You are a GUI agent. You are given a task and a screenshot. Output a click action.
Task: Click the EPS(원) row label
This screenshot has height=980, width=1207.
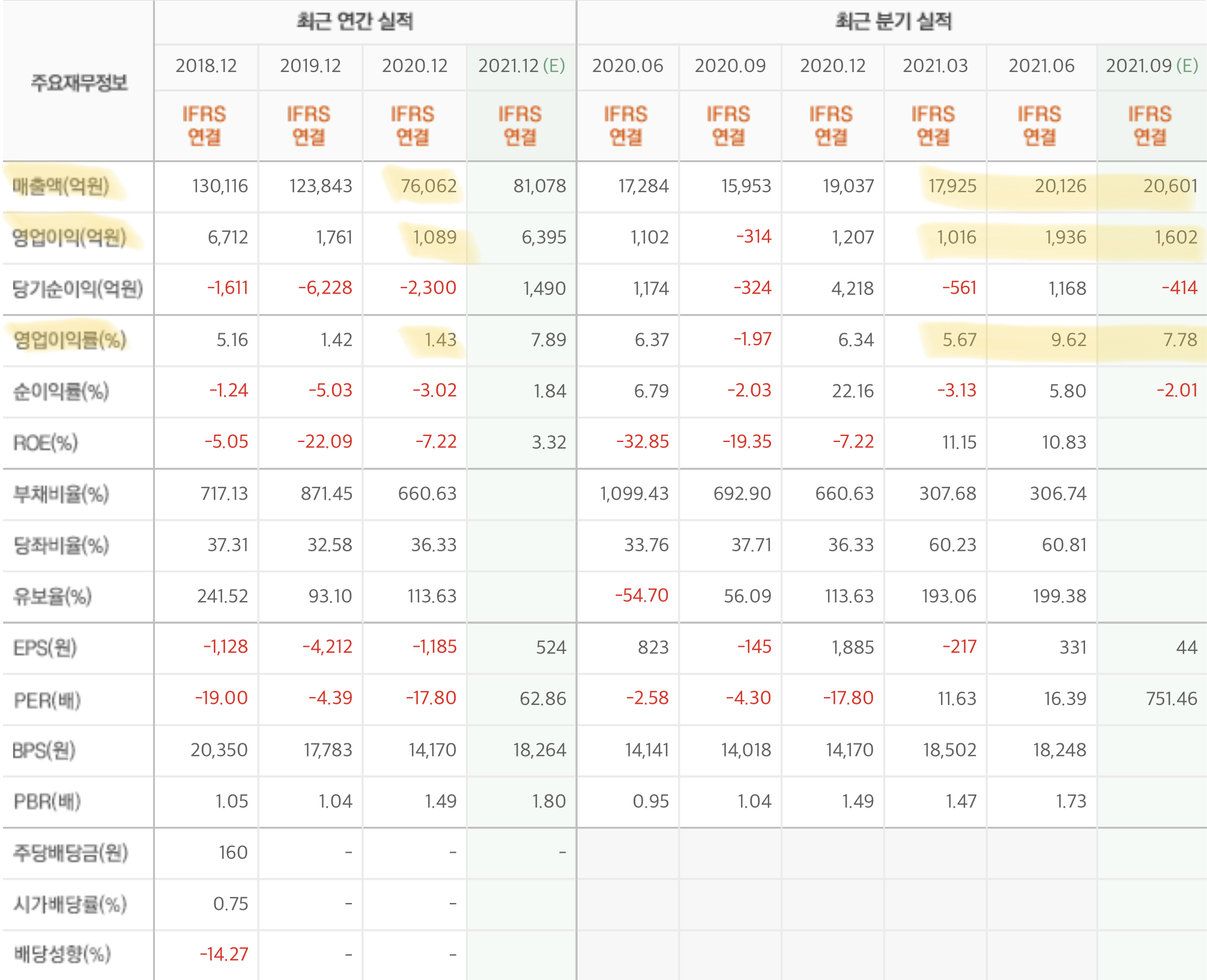pos(45,648)
